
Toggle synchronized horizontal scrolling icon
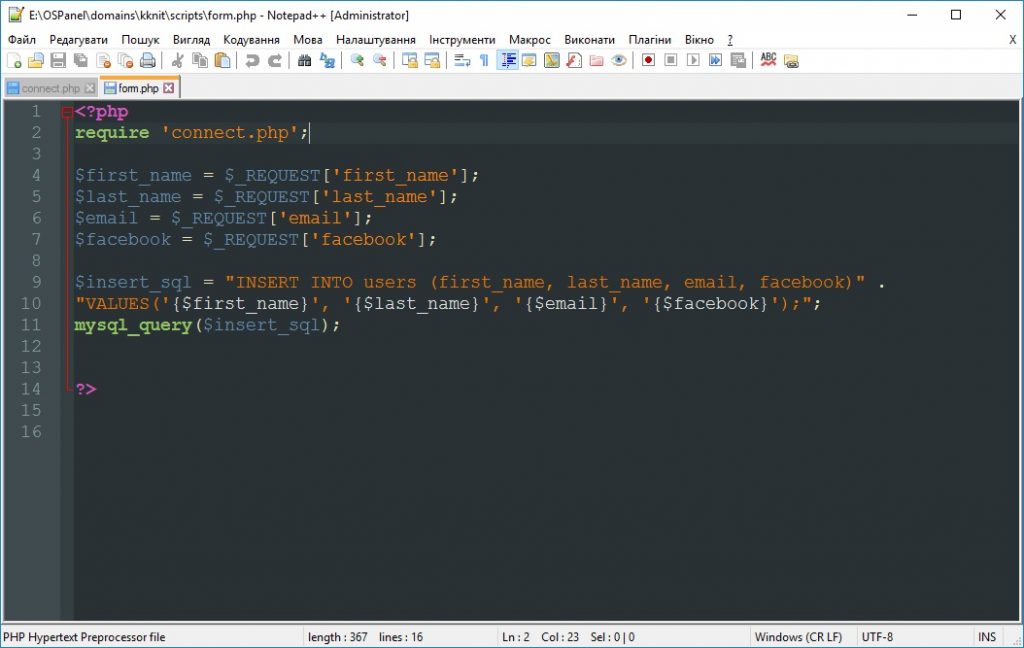(432, 61)
